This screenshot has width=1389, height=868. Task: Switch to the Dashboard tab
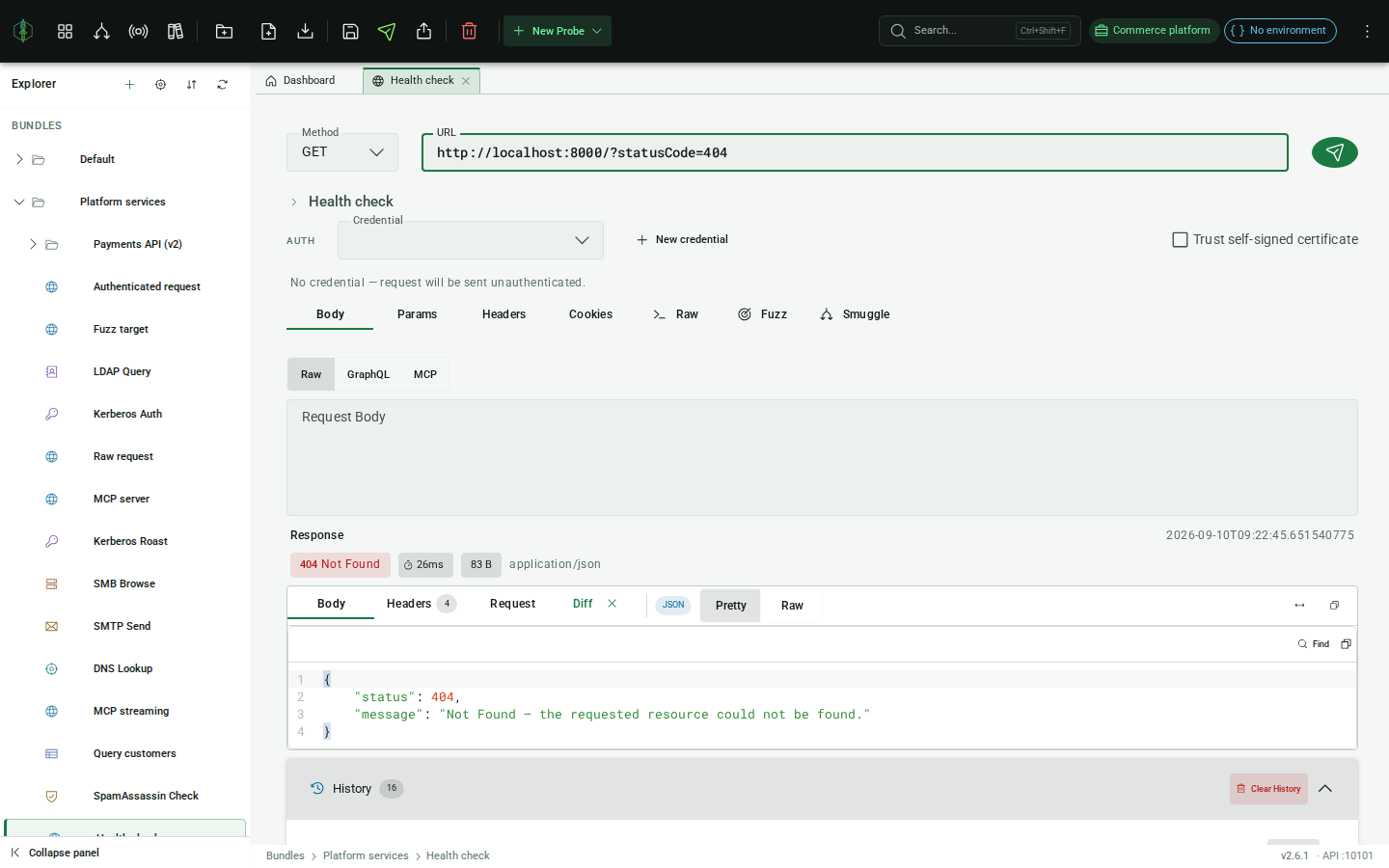301,81
